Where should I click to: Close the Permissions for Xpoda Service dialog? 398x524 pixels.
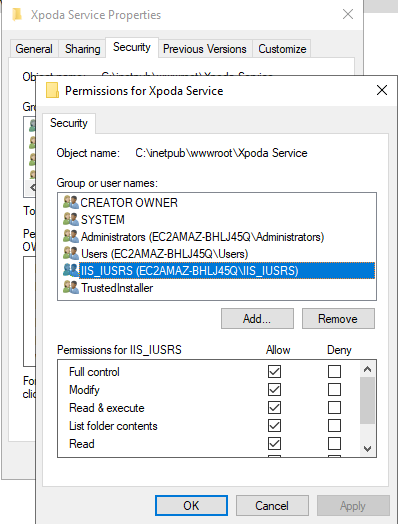pyautogui.click(x=382, y=90)
